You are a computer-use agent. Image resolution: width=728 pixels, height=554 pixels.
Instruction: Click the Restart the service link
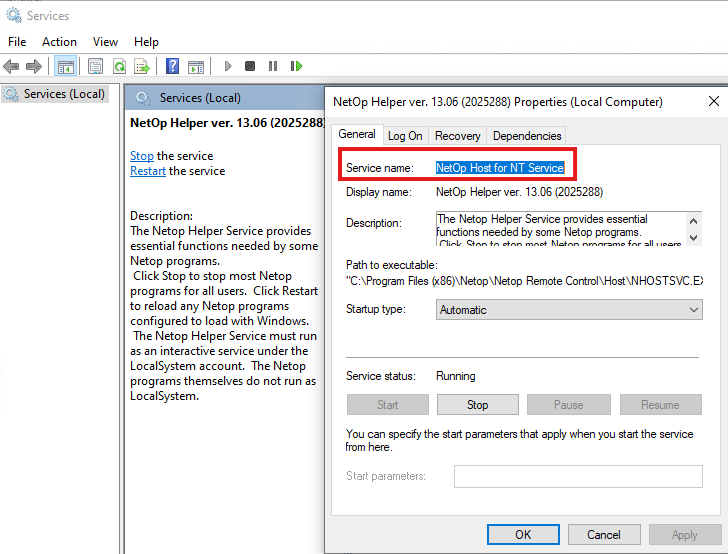(148, 171)
